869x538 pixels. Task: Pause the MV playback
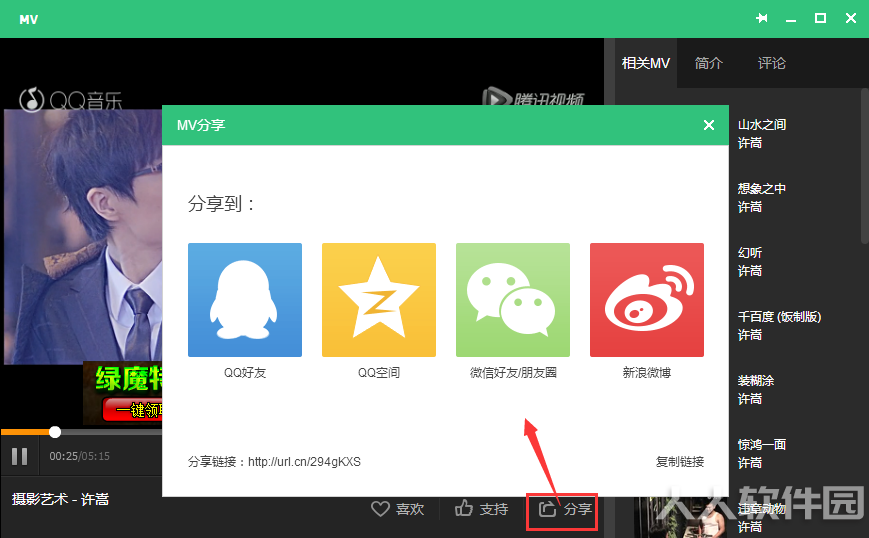19,456
